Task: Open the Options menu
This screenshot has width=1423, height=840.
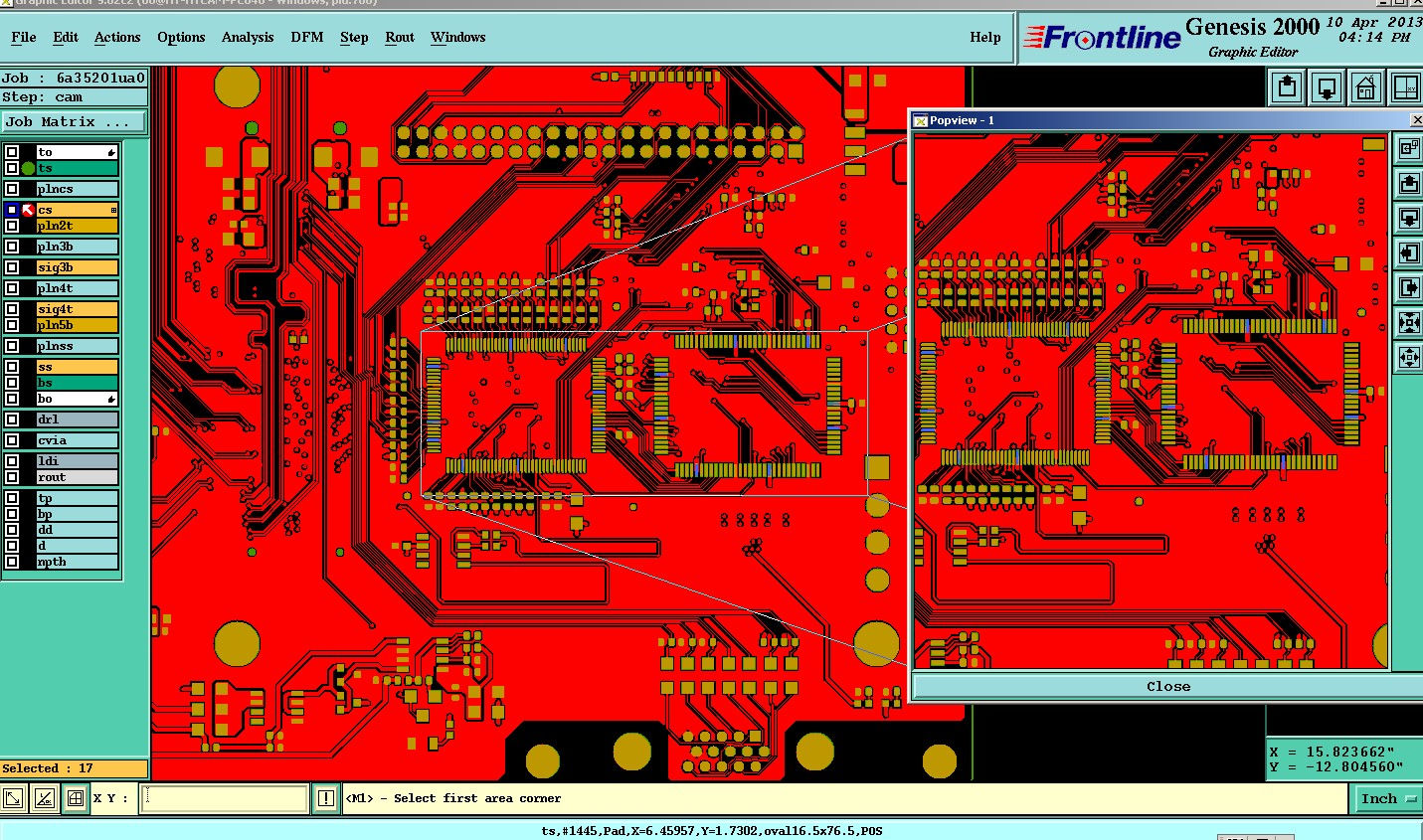Action: (x=181, y=38)
